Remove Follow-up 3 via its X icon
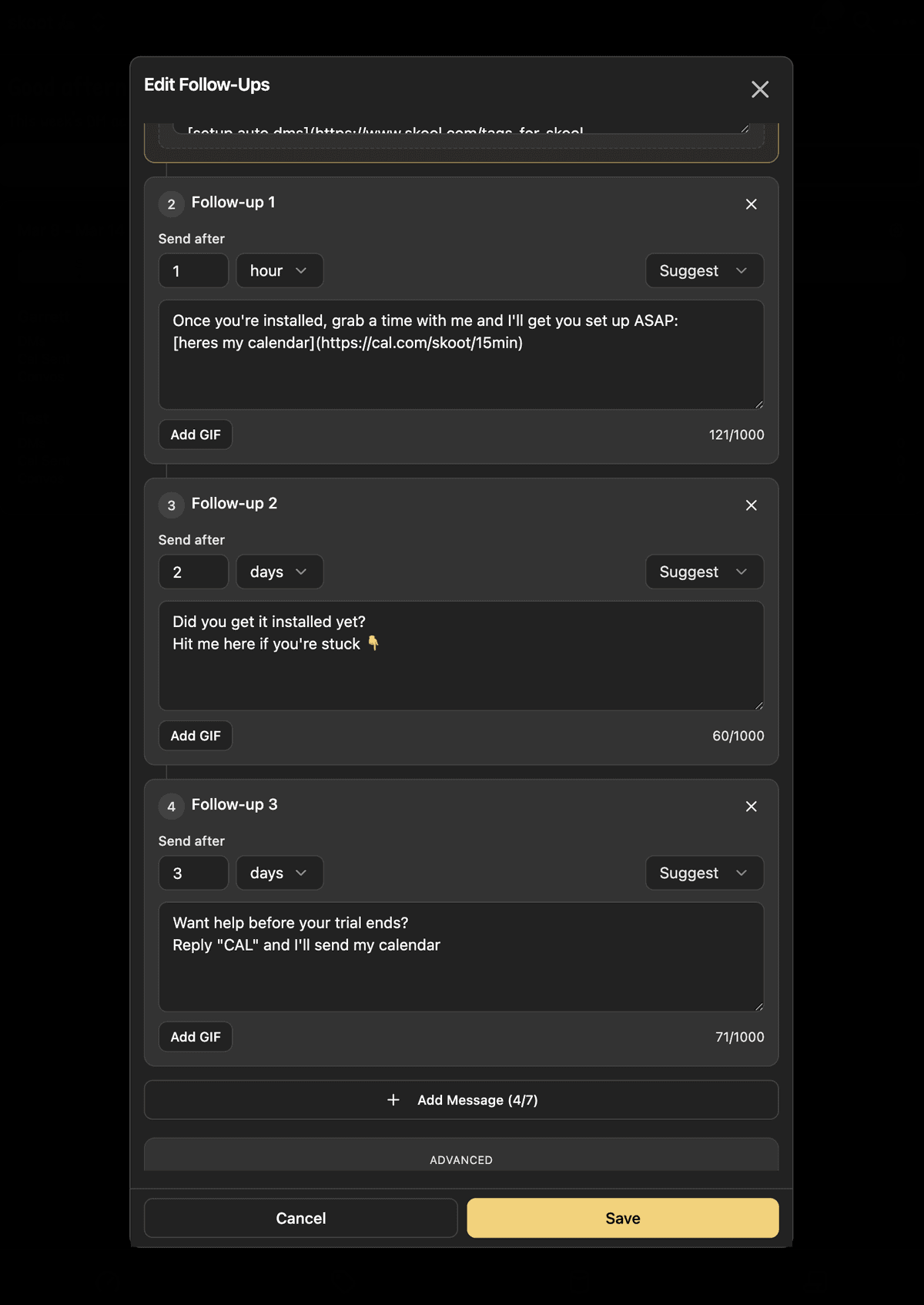 tap(751, 807)
